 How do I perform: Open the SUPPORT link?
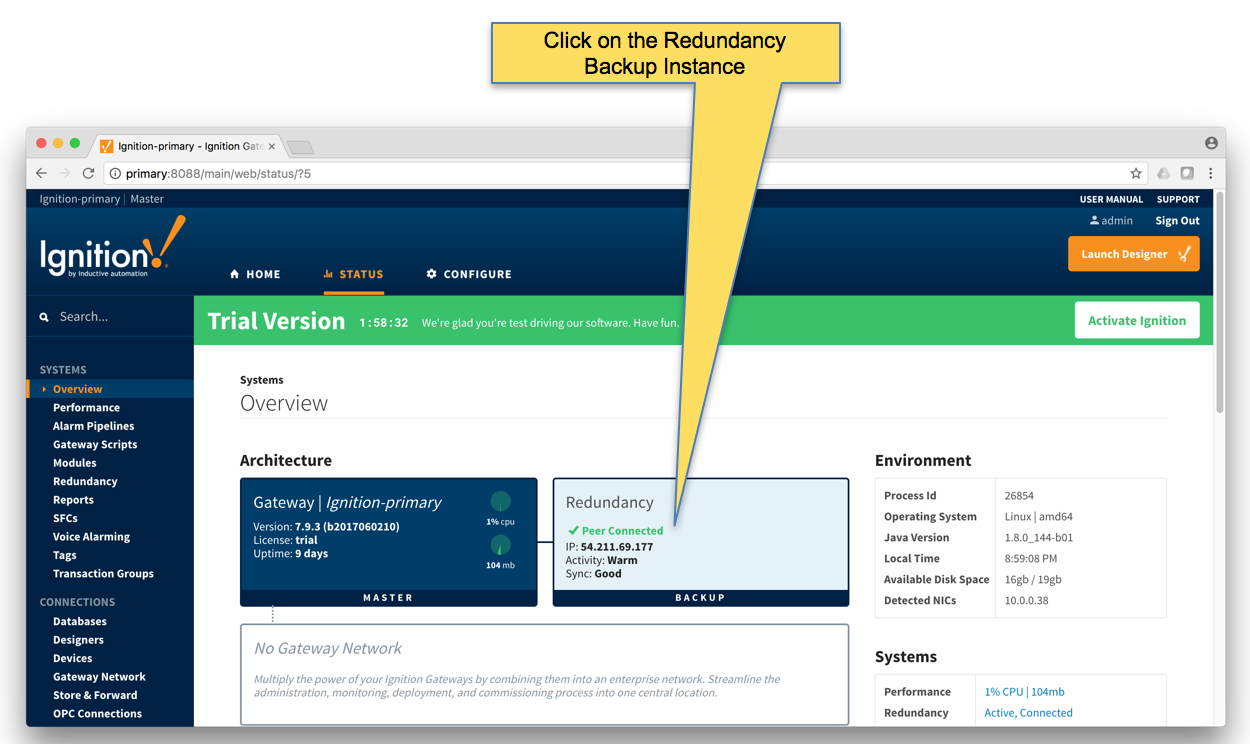click(1178, 199)
